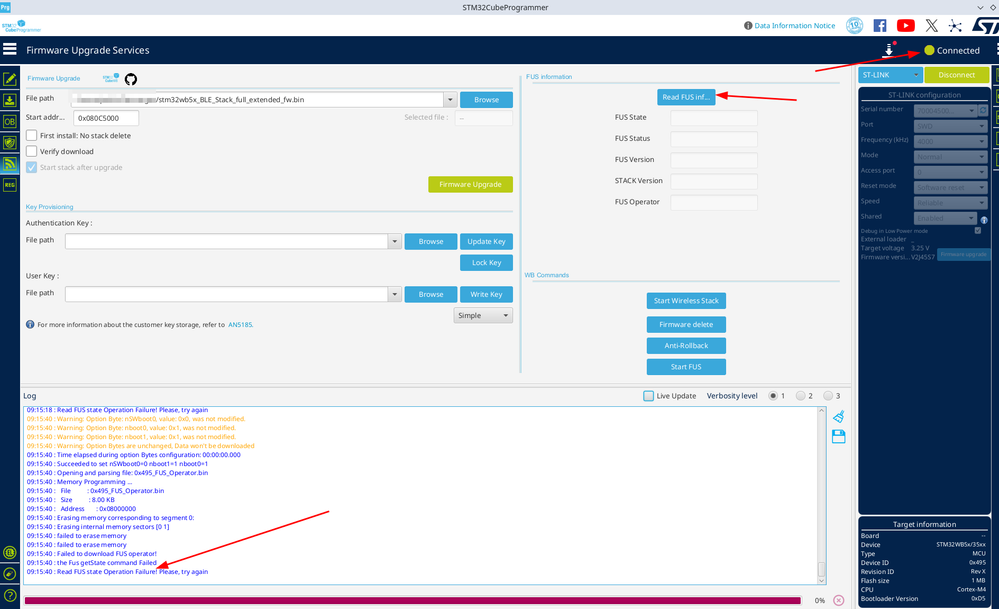Click Anti-Rollback button
This screenshot has height=609, width=999.
pyautogui.click(x=686, y=345)
